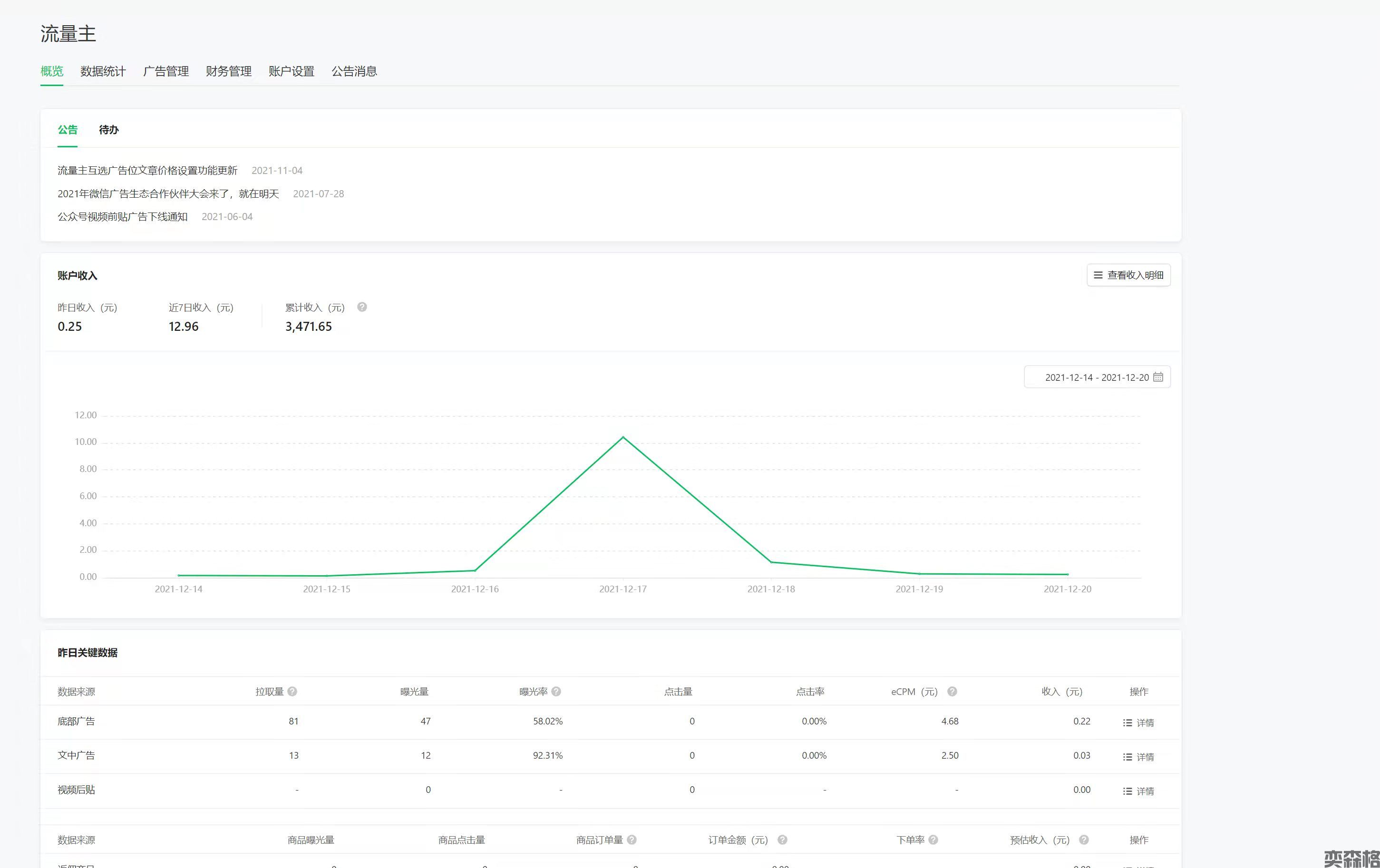This screenshot has width=1380, height=868.
Task: Open announcement 流量主互选广告位文章价格设置功能更新
Action: 147,171
